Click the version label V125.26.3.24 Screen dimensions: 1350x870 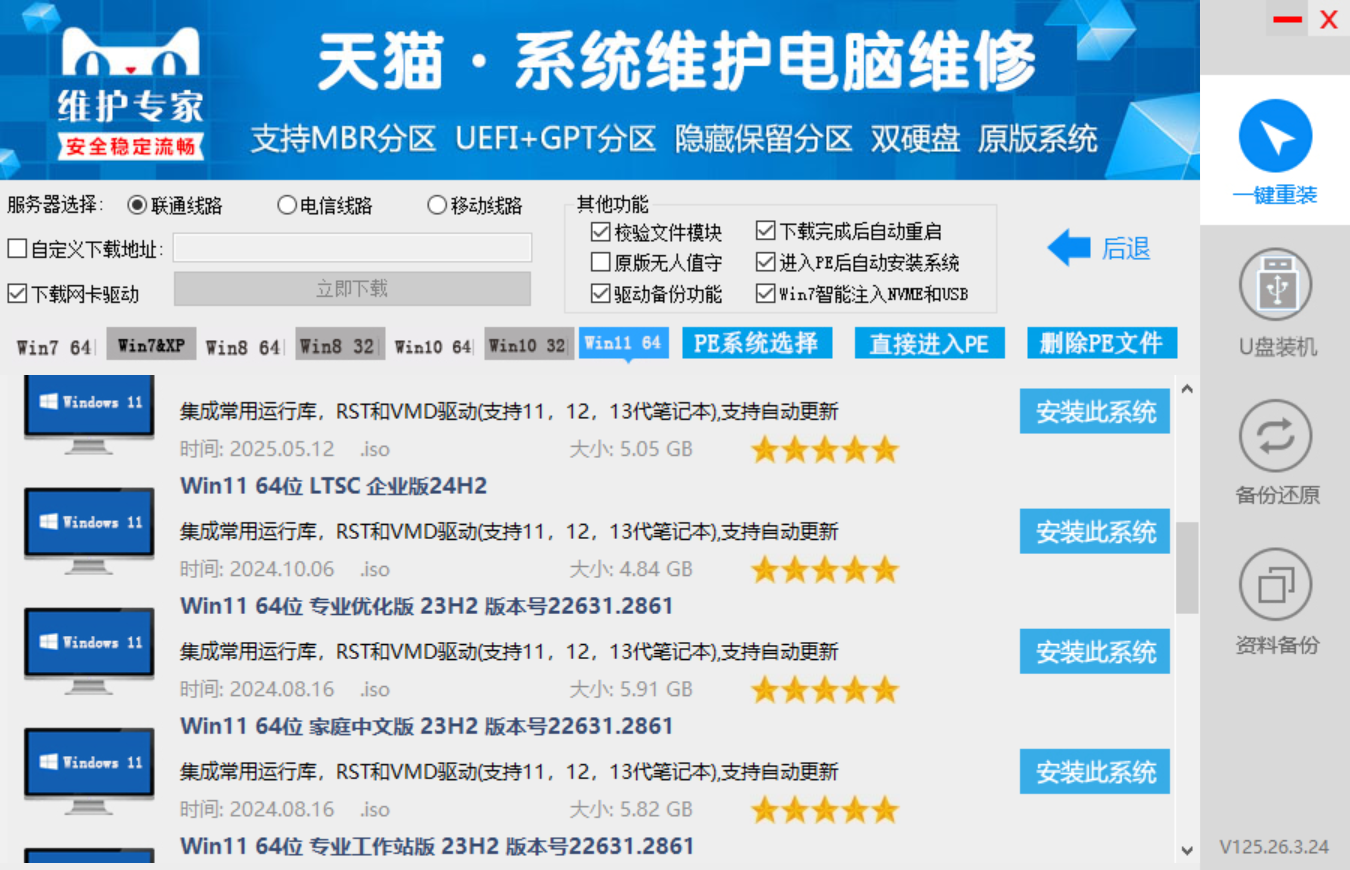pos(1274,847)
